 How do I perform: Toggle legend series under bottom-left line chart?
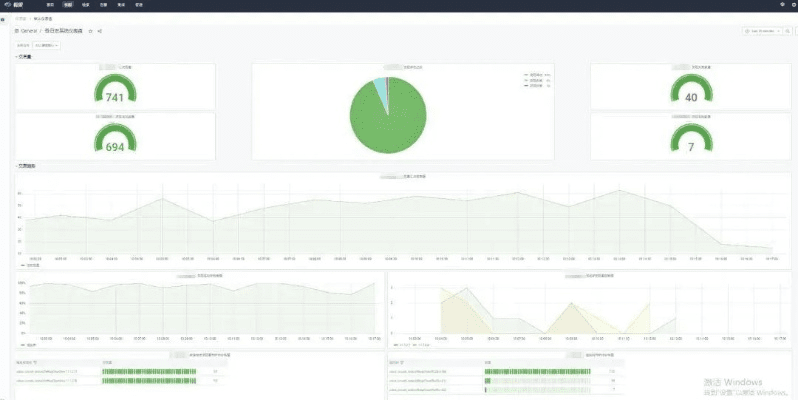tap(28, 344)
